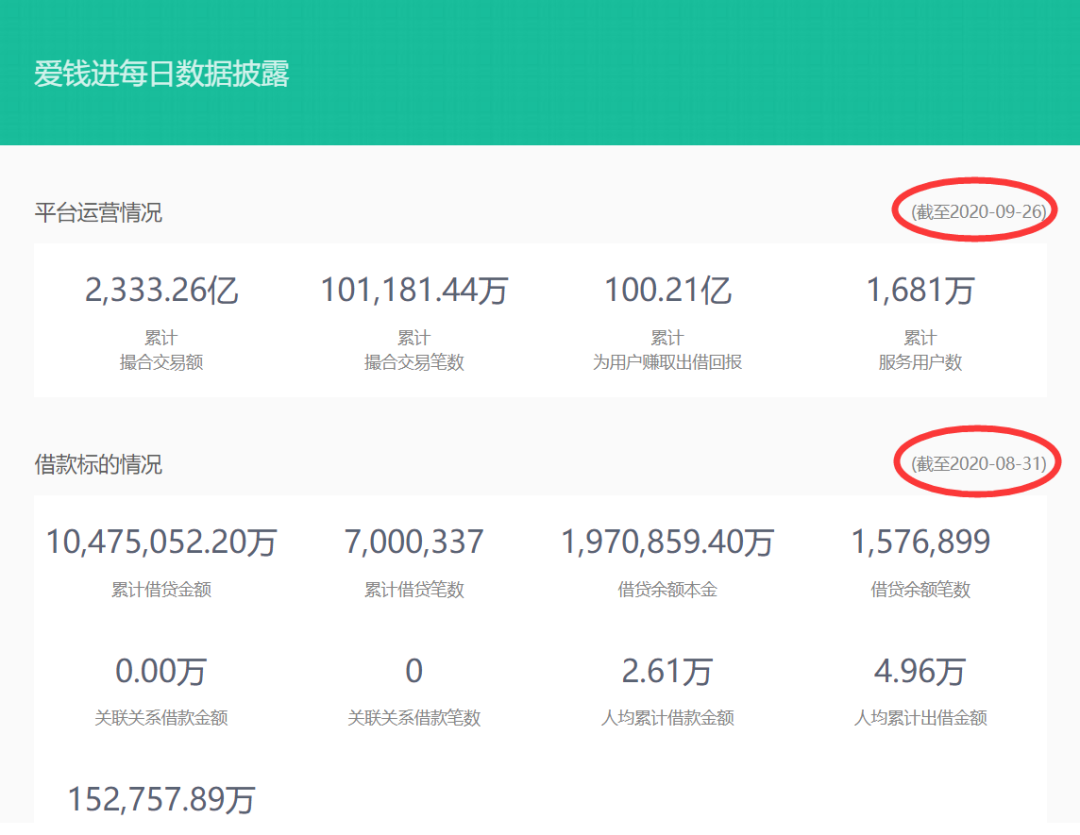1080x835 pixels.
Task: Click the 关联关系借款金额 label
Action: (x=161, y=717)
